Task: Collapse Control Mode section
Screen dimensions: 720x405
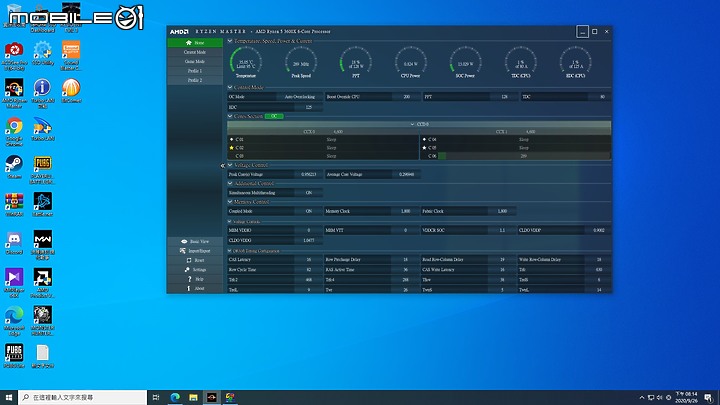Action: pos(230,87)
